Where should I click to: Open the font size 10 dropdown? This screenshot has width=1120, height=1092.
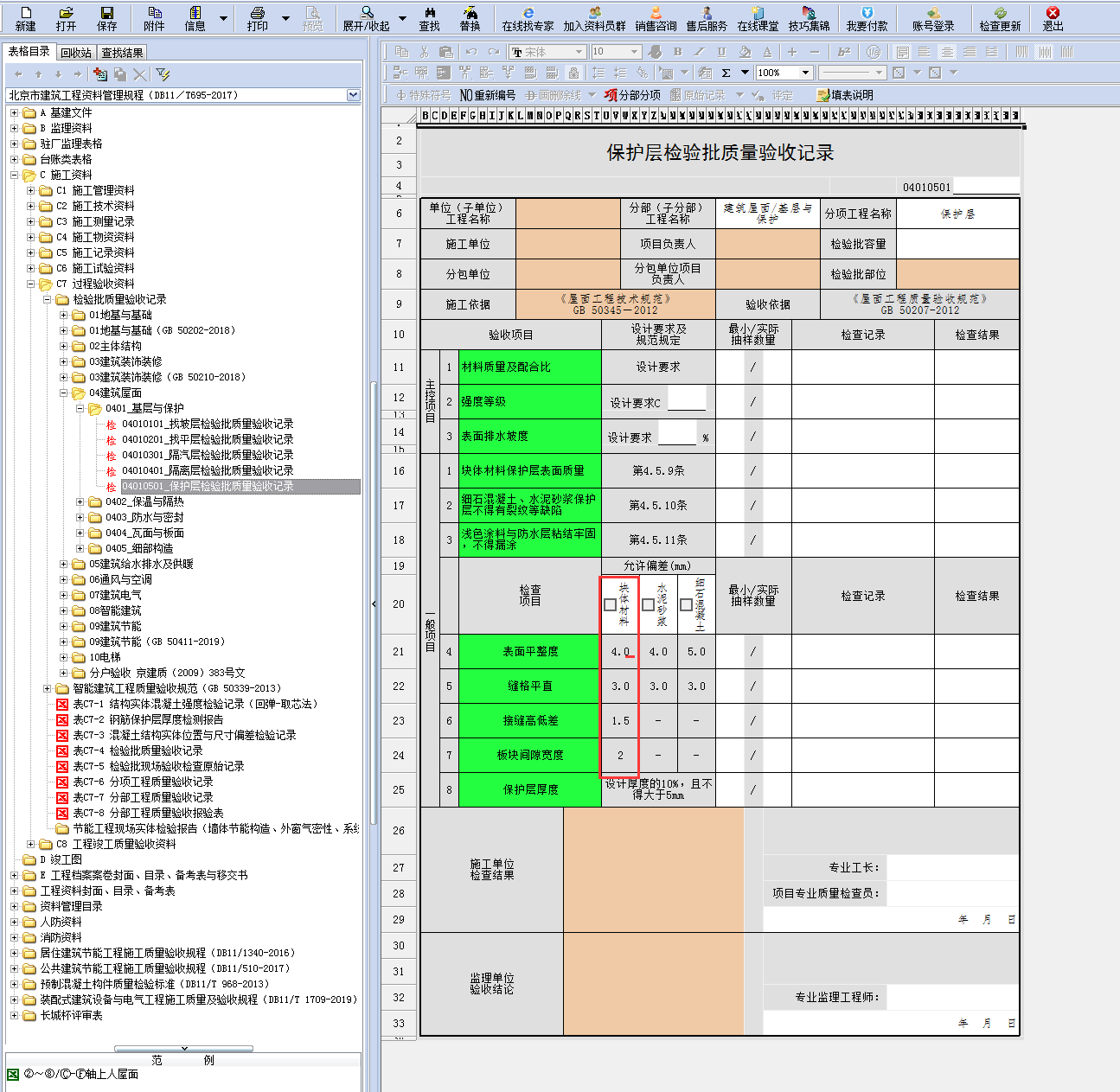point(635,52)
